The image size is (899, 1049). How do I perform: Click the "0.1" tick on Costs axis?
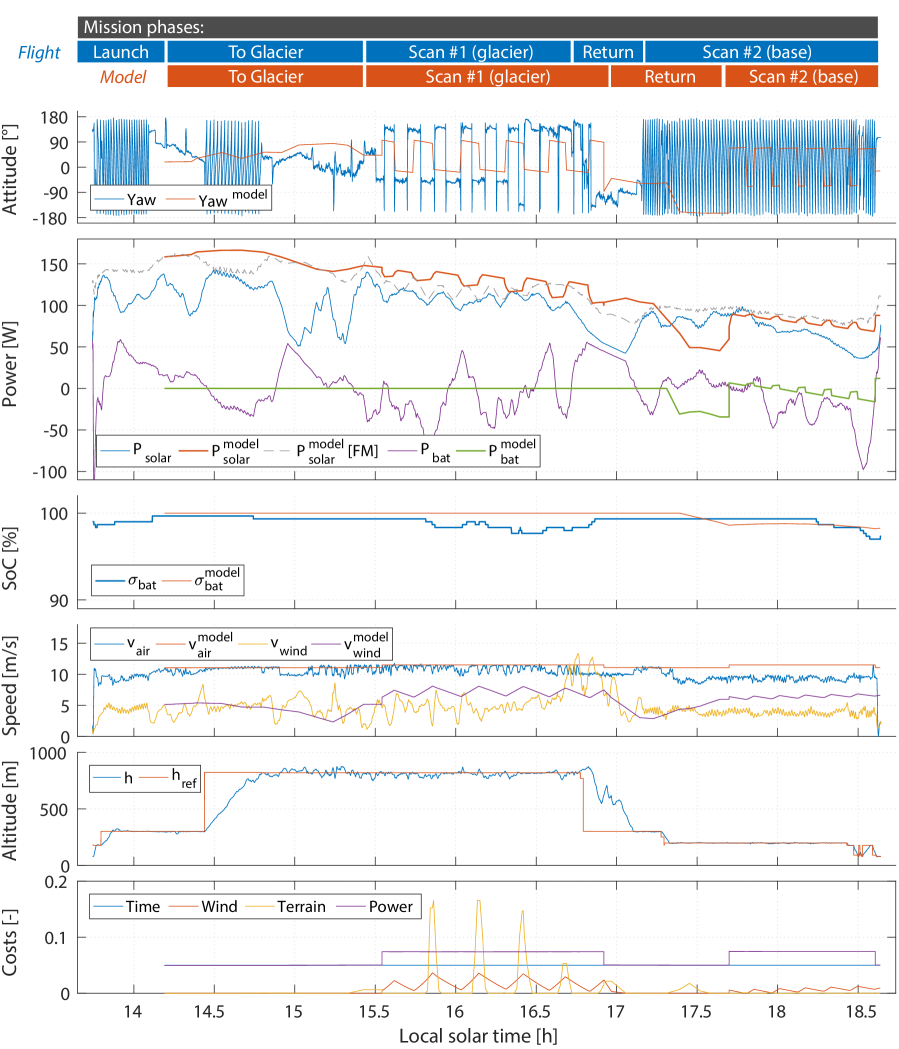click(56, 938)
